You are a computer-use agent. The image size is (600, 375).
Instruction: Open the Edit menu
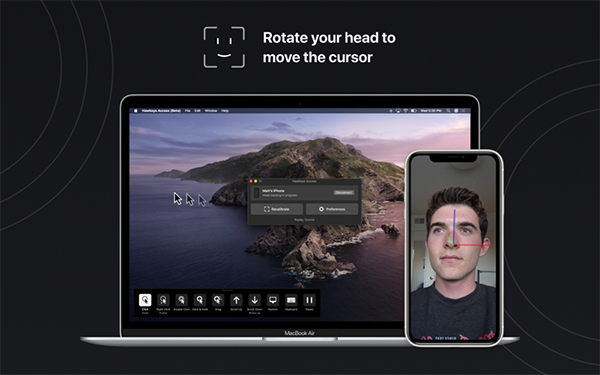(x=197, y=111)
